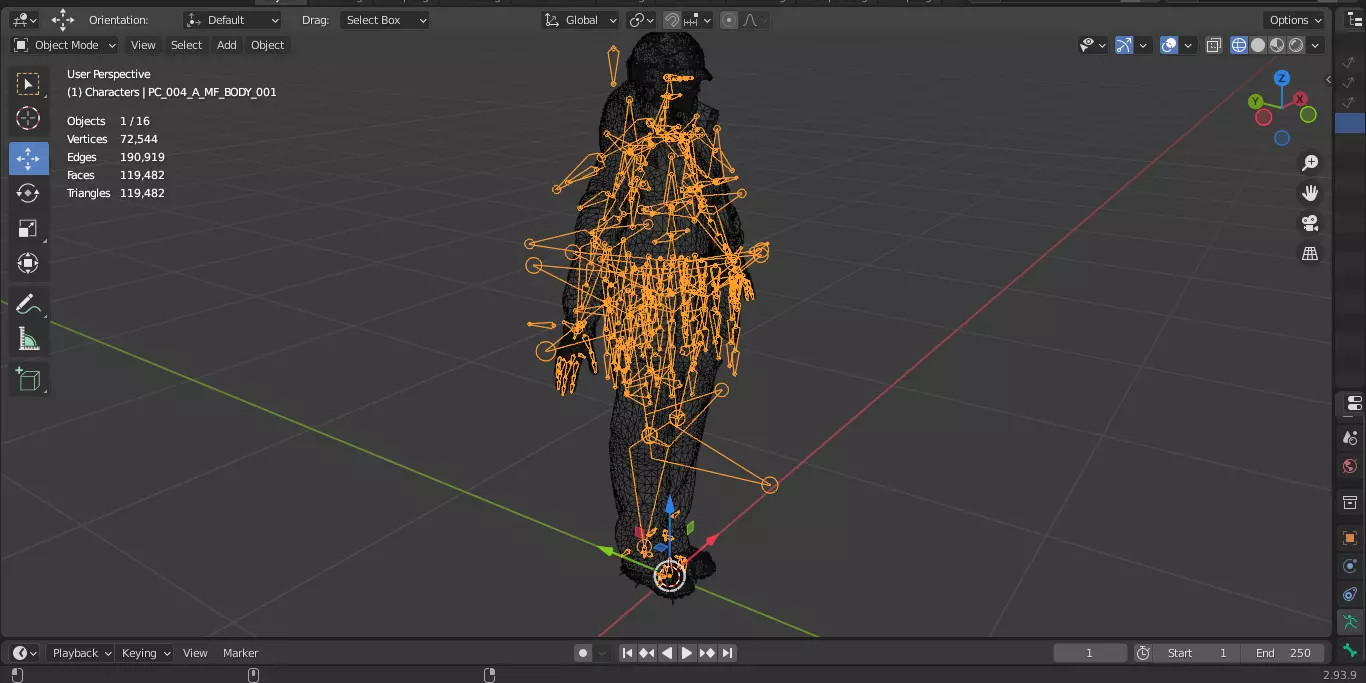Select the Add Cube tool
This screenshot has width=1366, height=683.
pyautogui.click(x=29, y=379)
